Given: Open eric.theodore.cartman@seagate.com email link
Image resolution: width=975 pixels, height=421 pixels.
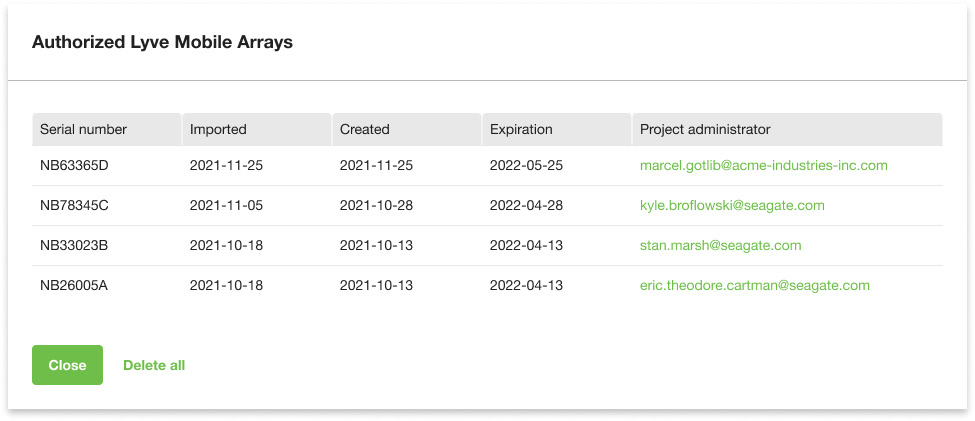Looking at the screenshot, I should [x=754, y=285].
